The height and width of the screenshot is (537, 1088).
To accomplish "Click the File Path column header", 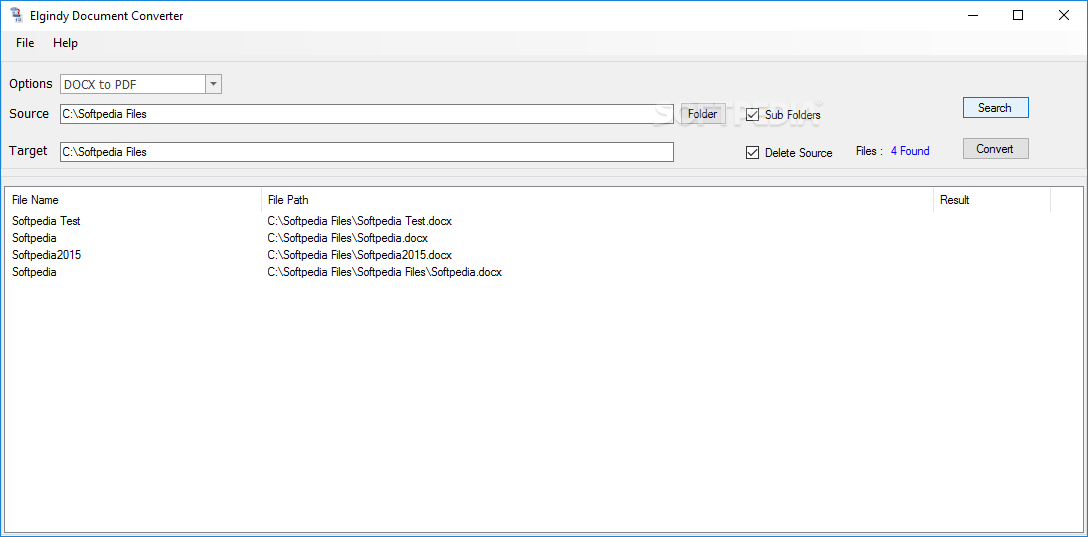I will [597, 200].
